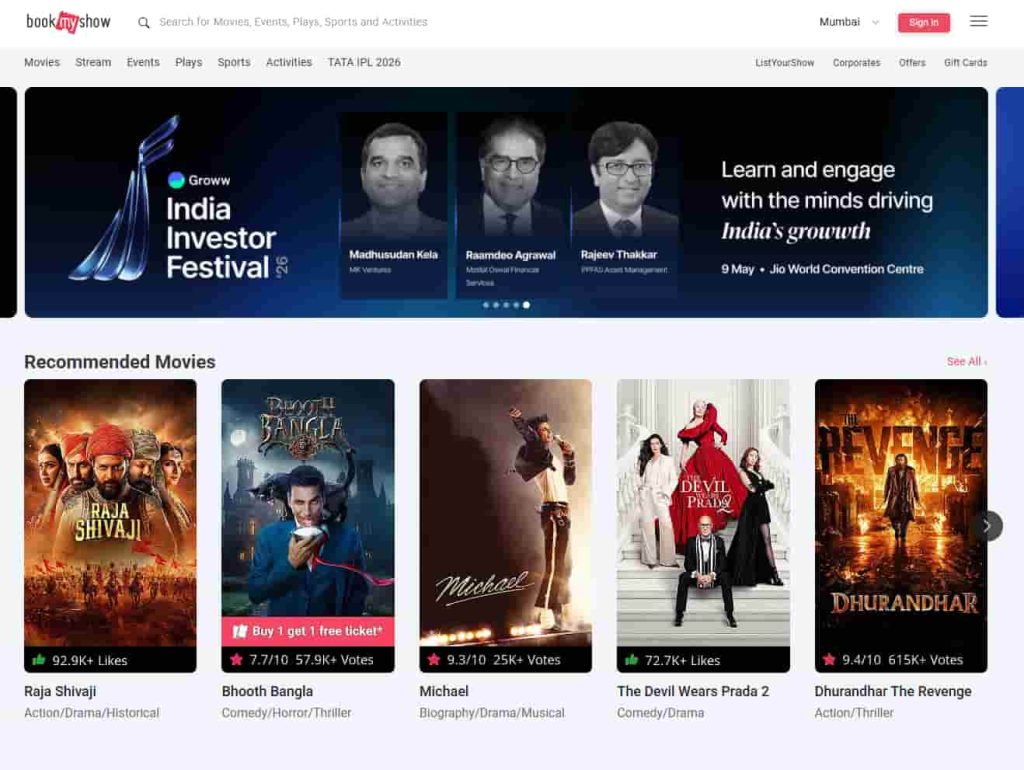Select first carousel dot indicator

486,305
